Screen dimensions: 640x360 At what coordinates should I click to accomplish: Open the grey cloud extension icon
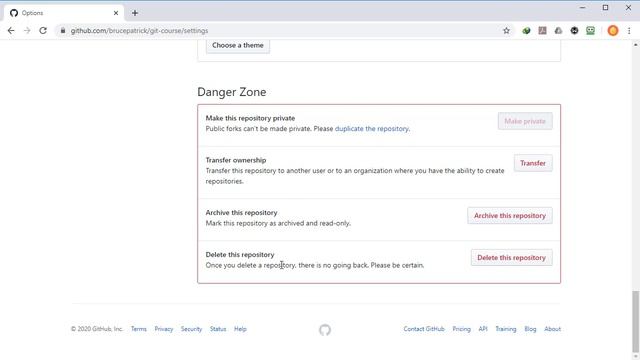[x=558, y=31]
